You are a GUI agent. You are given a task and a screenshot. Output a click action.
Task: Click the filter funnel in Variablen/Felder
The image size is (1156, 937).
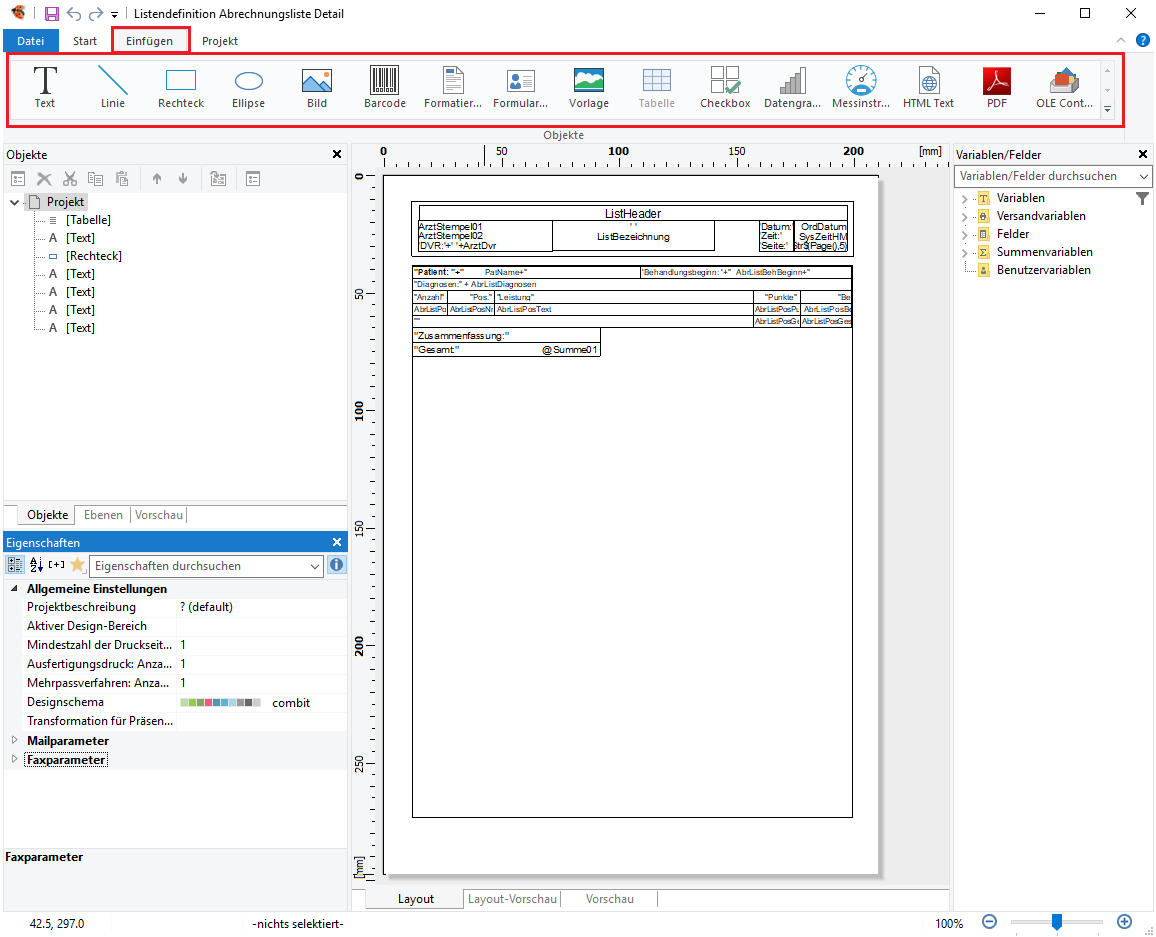tap(1142, 198)
